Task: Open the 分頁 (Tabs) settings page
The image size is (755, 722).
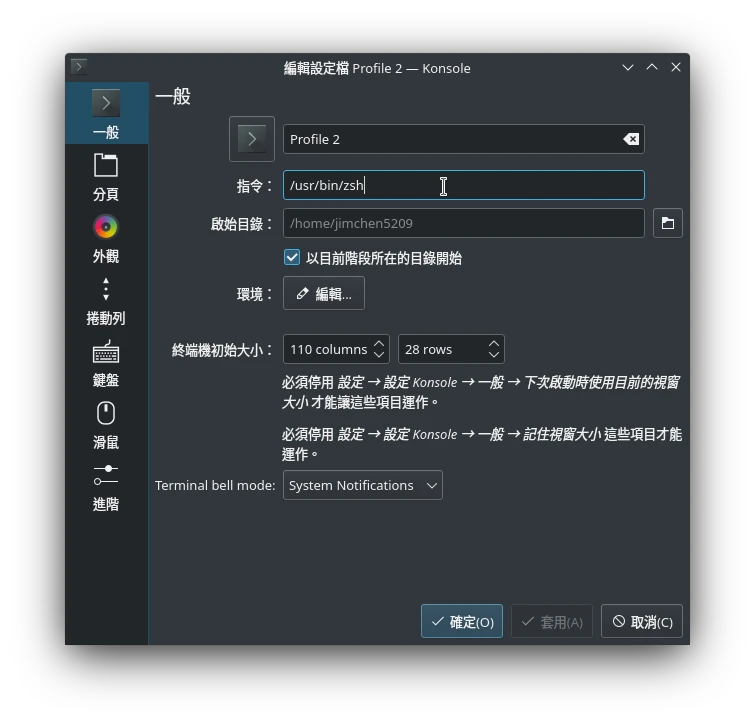Action: (106, 177)
